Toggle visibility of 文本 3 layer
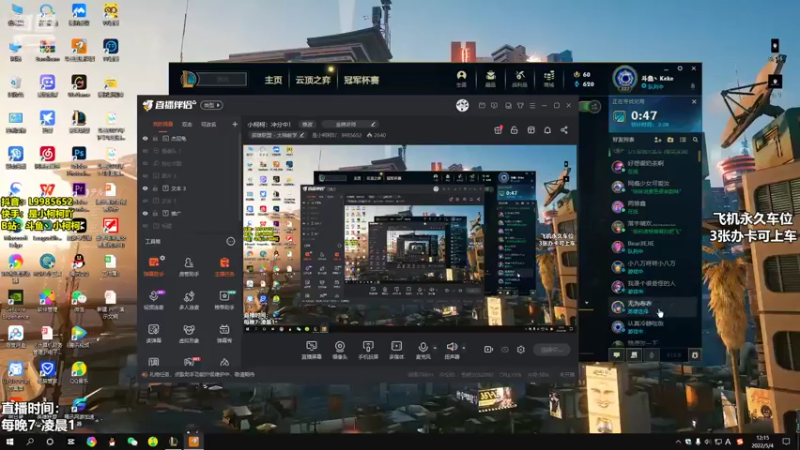The image size is (800, 450). point(145,188)
